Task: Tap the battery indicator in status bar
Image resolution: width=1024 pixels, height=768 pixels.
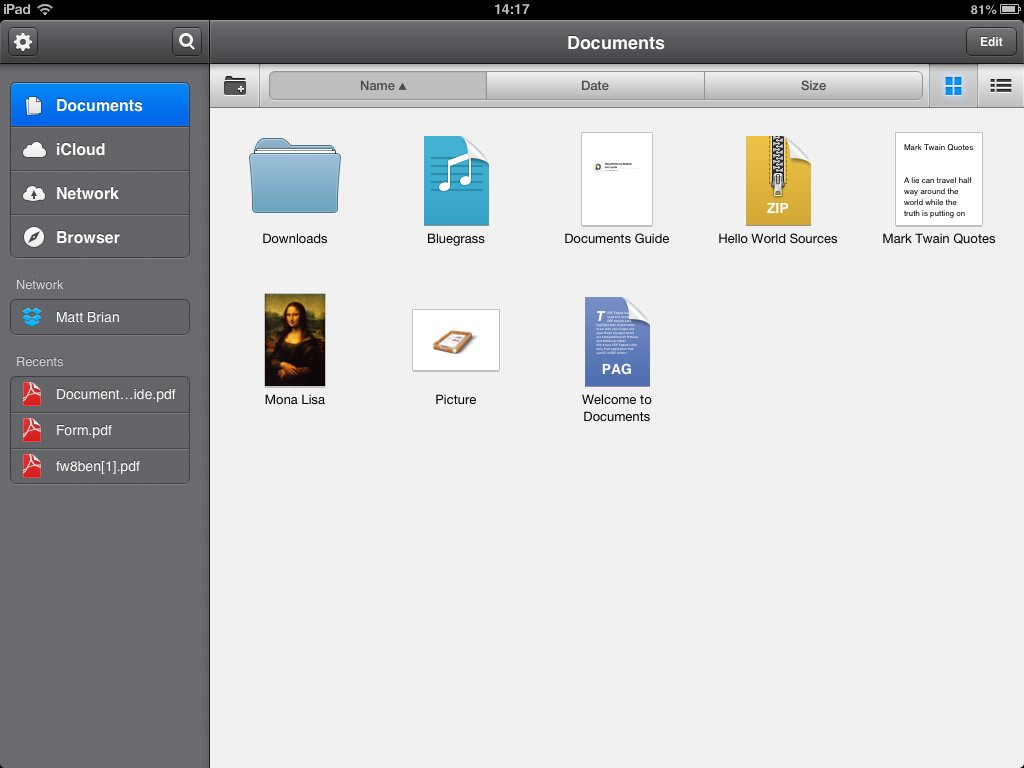Action: click(1010, 9)
